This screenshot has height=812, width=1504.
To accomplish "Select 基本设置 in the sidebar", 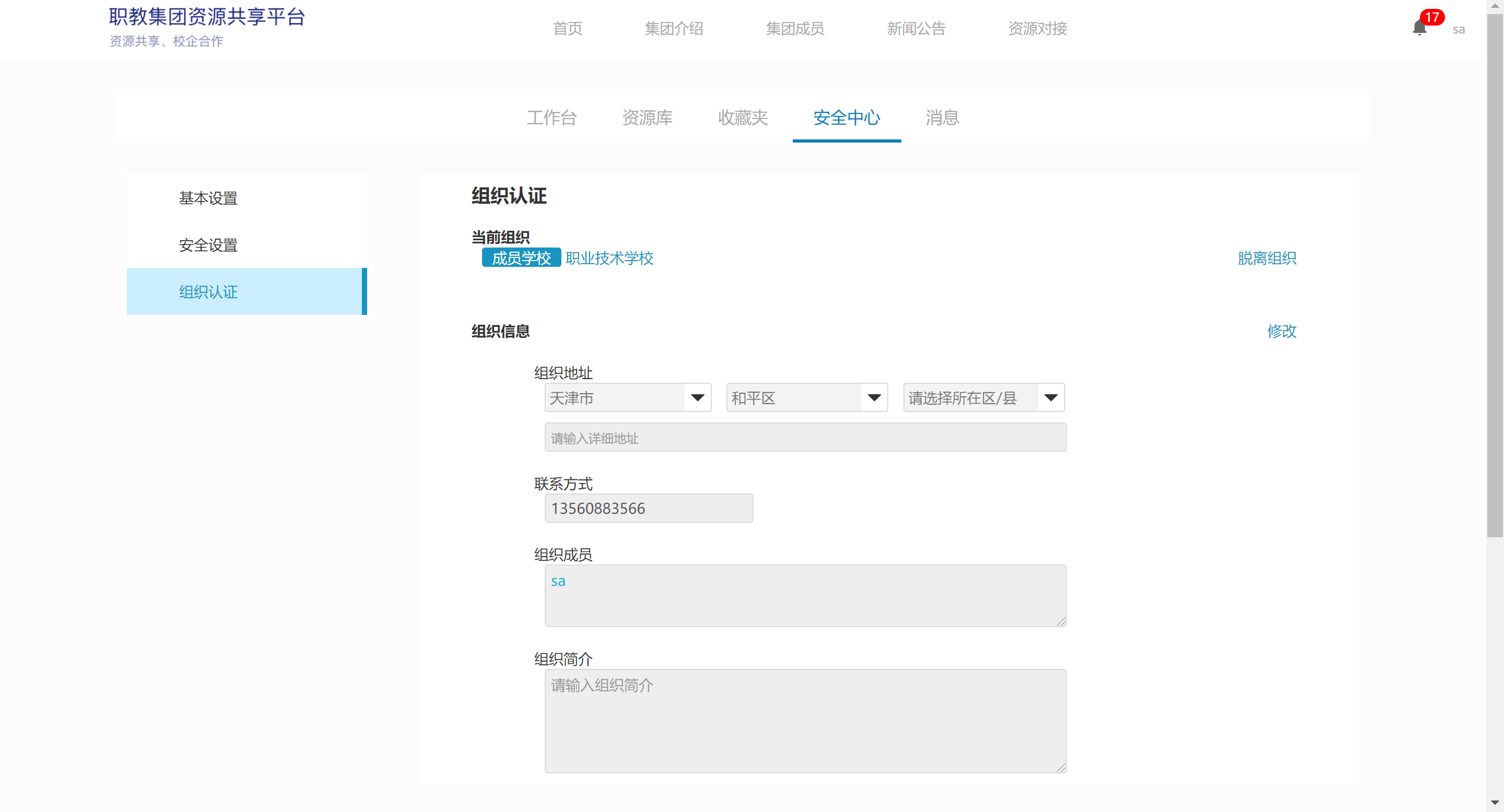I will click(x=208, y=198).
